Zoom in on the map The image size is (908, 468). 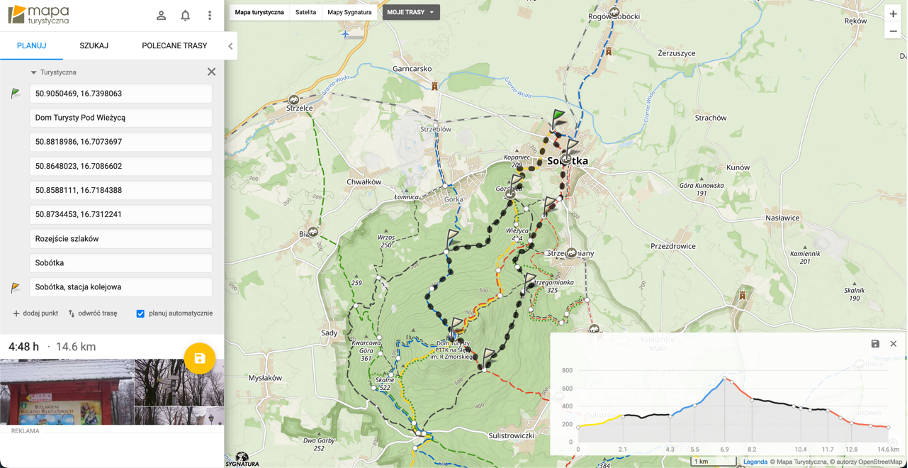coord(892,14)
